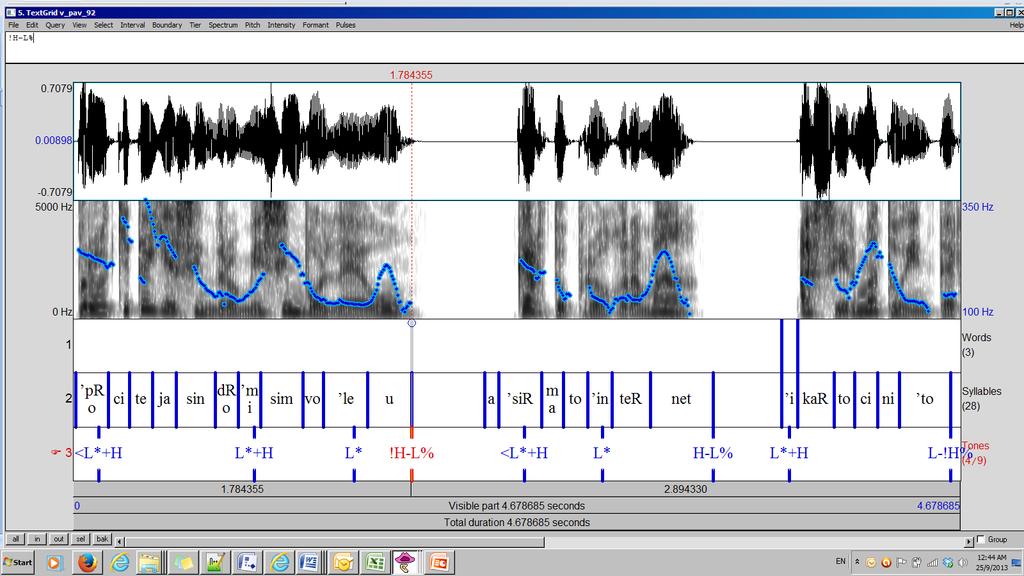The width and height of the screenshot is (1024, 576).
Task: Open the Pulses menu
Action: pos(345,25)
